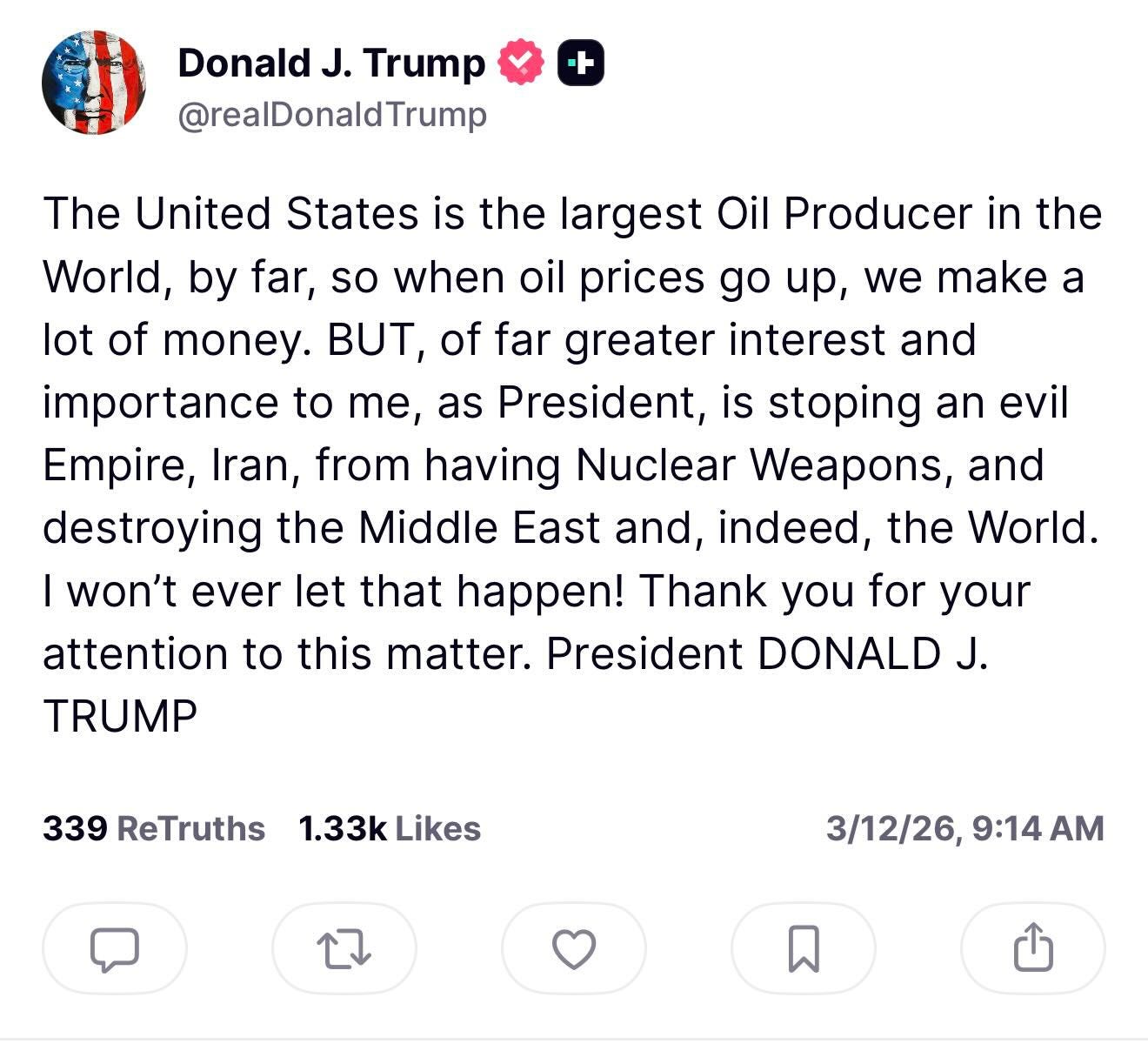Click the red verified checkmark badge
1148x1064 pixels.
[x=520, y=61]
